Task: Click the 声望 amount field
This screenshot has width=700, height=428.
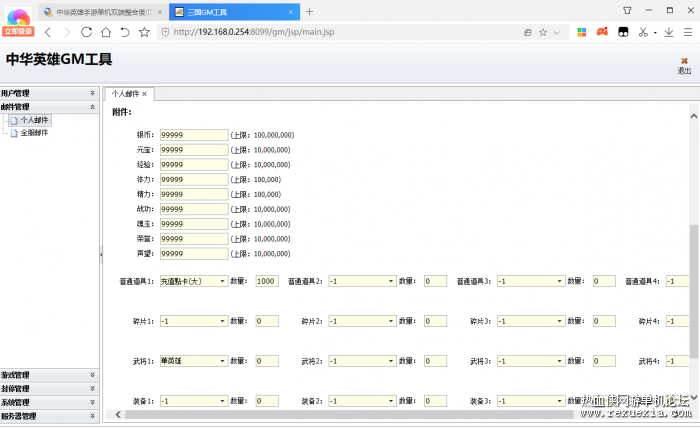Action: (x=194, y=253)
